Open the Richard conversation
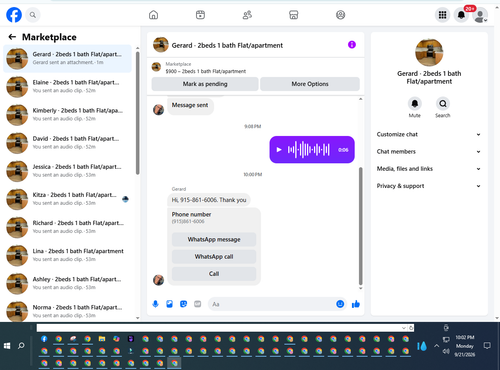500x370 pixels. click(x=67, y=227)
